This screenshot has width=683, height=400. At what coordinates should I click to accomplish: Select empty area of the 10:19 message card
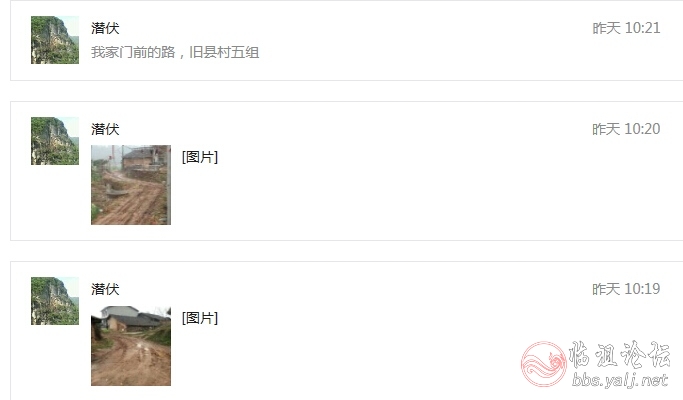click(348, 349)
